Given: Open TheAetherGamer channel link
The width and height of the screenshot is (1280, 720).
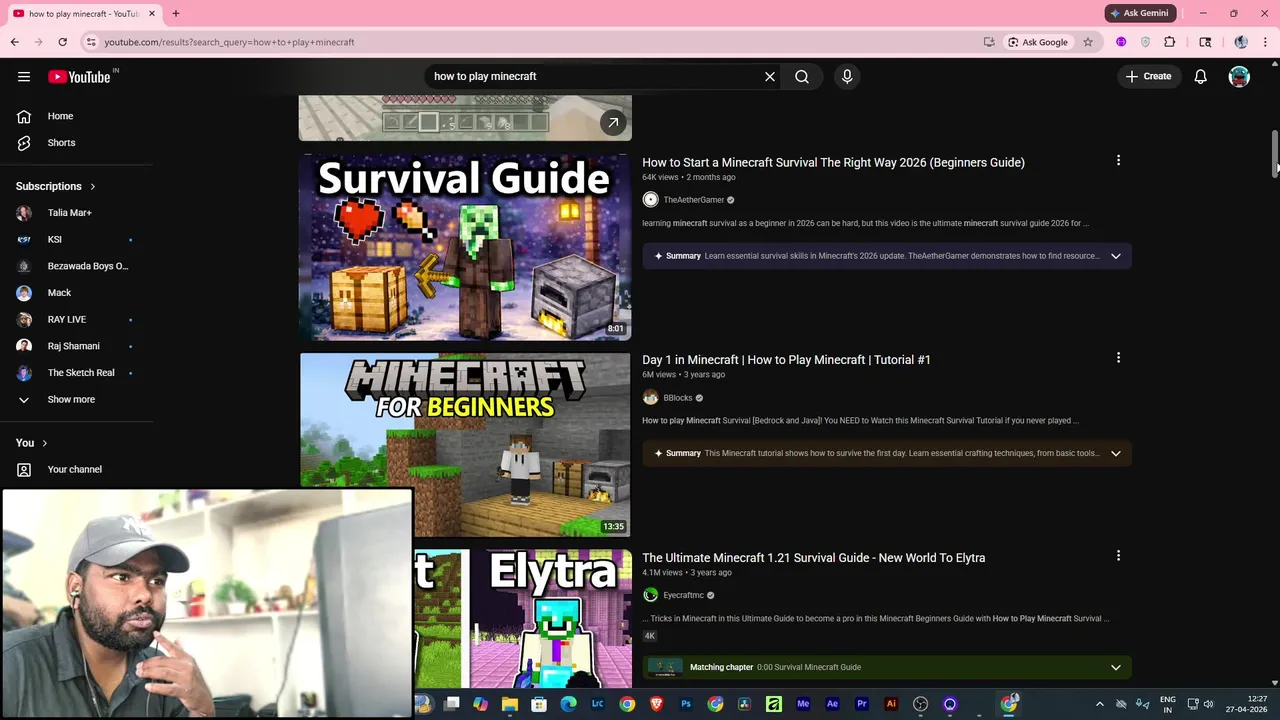Looking at the screenshot, I should click(x=693, y=200).
